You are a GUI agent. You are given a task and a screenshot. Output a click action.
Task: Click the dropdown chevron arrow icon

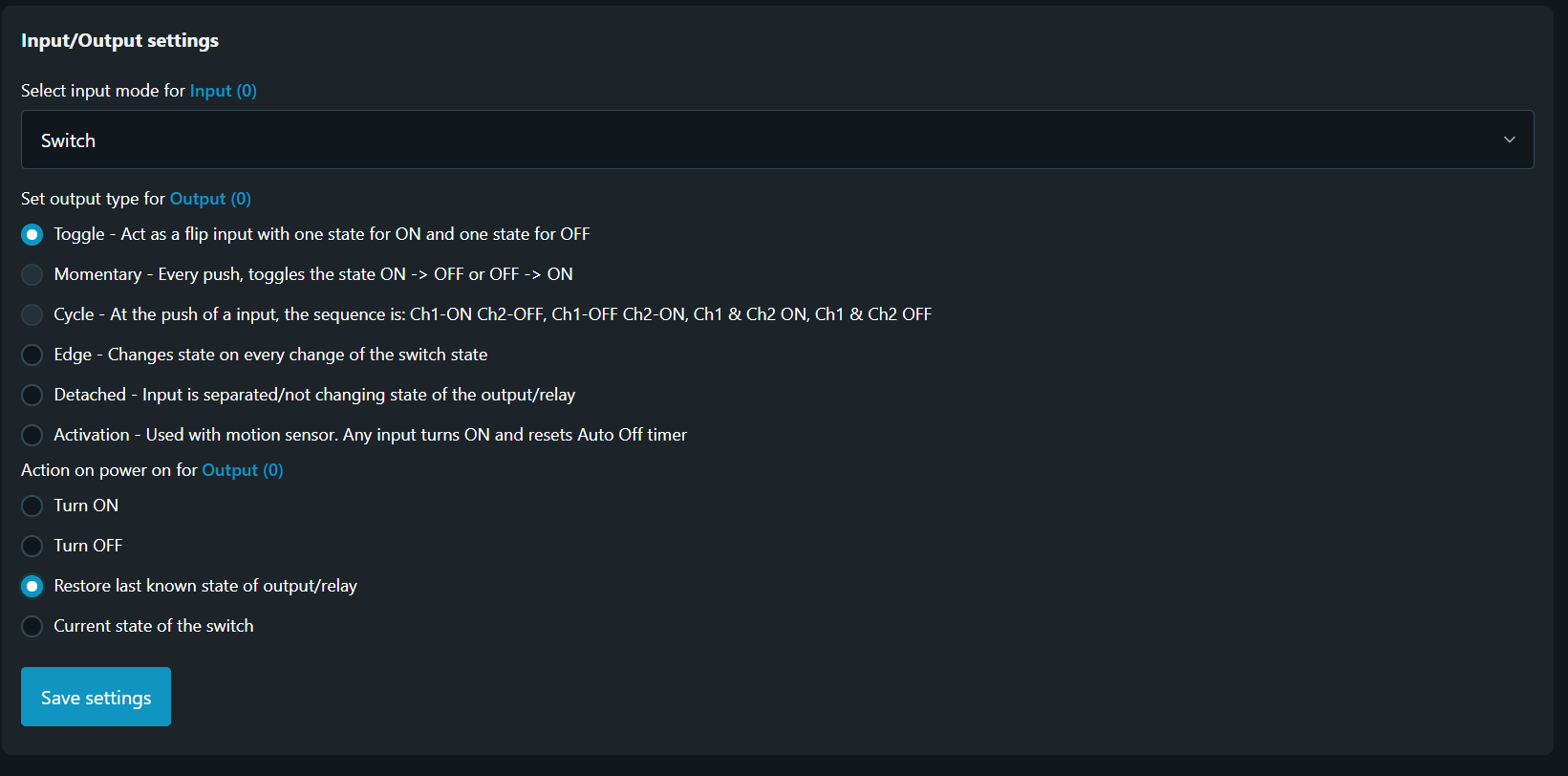tap(1509, 140)
